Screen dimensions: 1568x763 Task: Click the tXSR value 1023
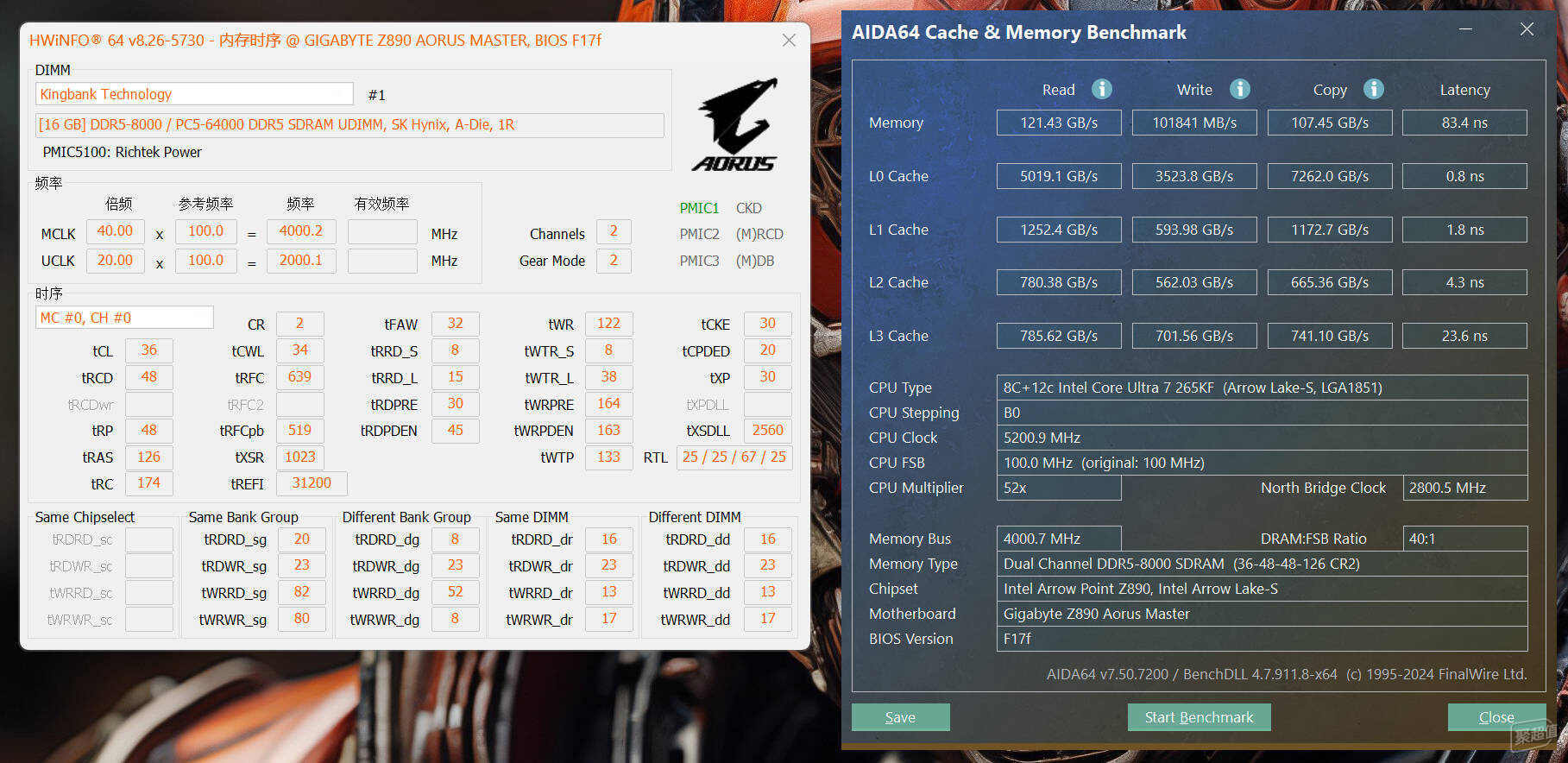point(299,457)
